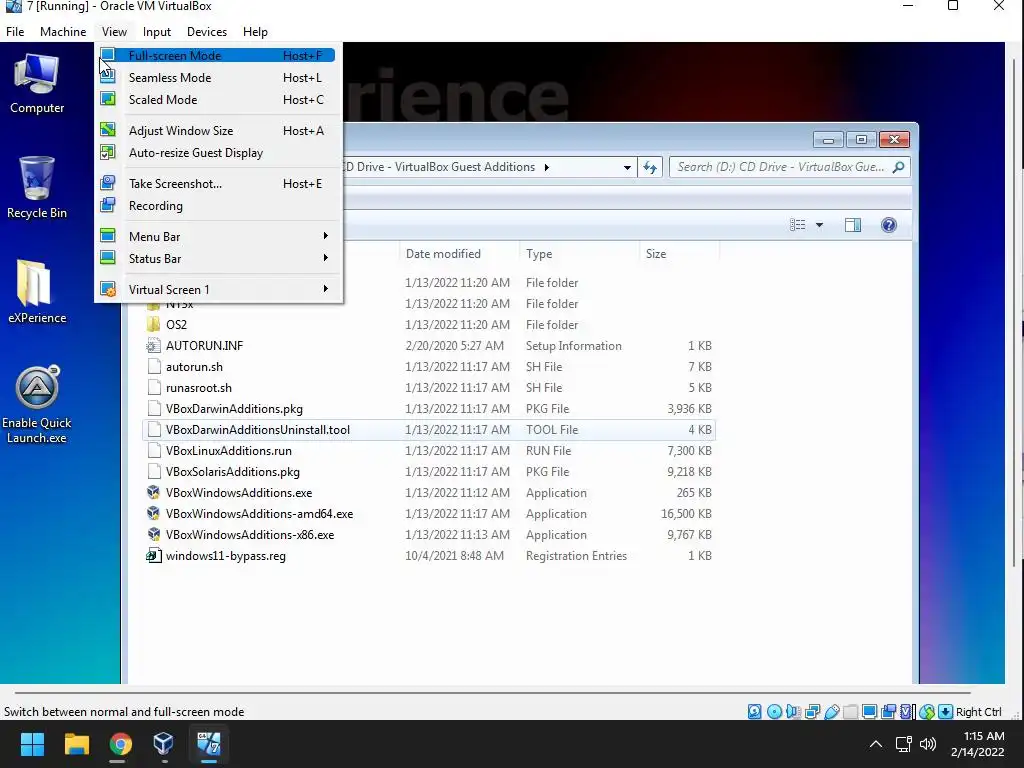
Task: Sort by Type column header
Action: (579, 254)
